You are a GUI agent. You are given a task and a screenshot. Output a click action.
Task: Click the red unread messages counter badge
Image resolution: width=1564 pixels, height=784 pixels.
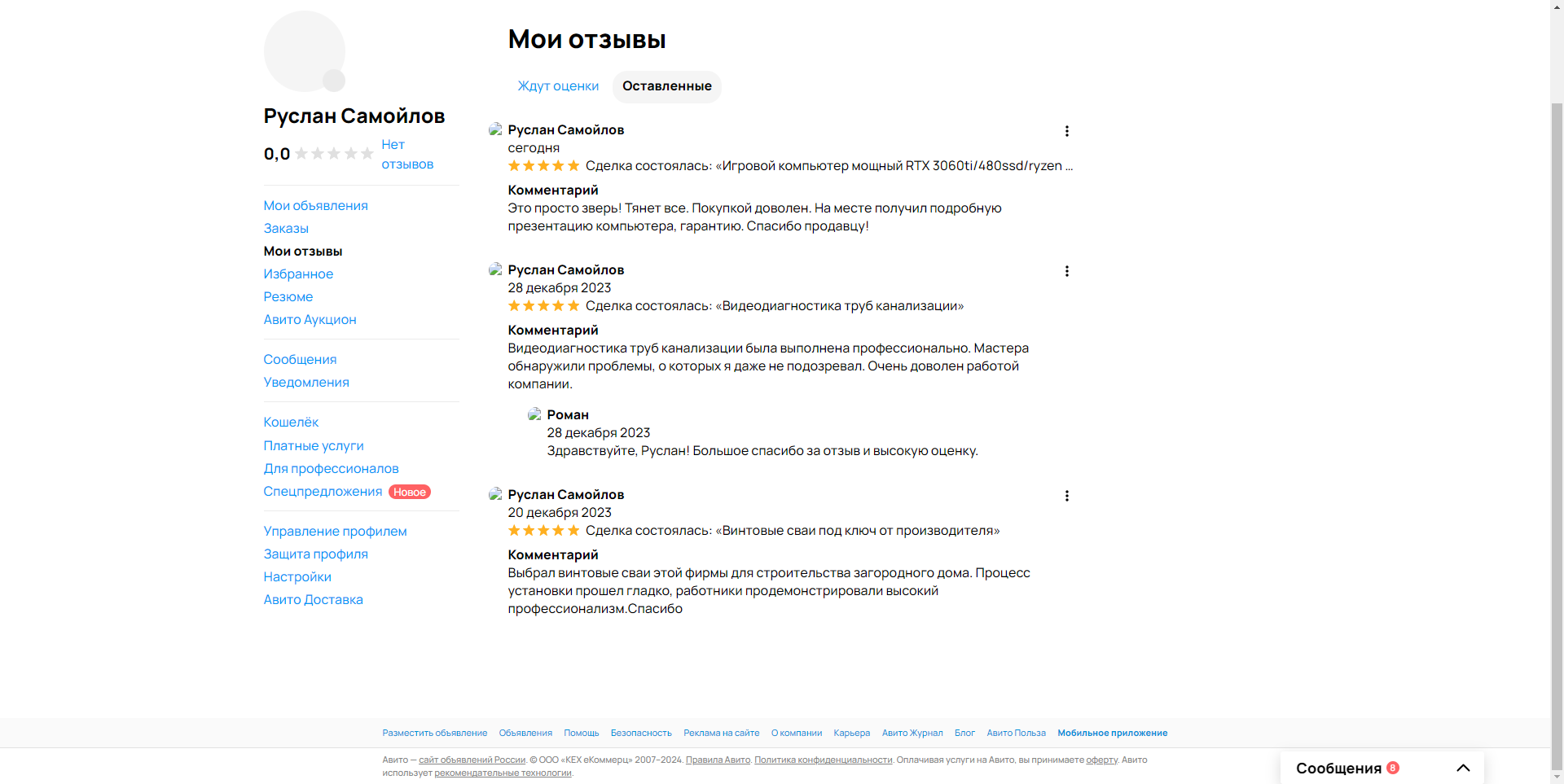[x=1393, y=768]
